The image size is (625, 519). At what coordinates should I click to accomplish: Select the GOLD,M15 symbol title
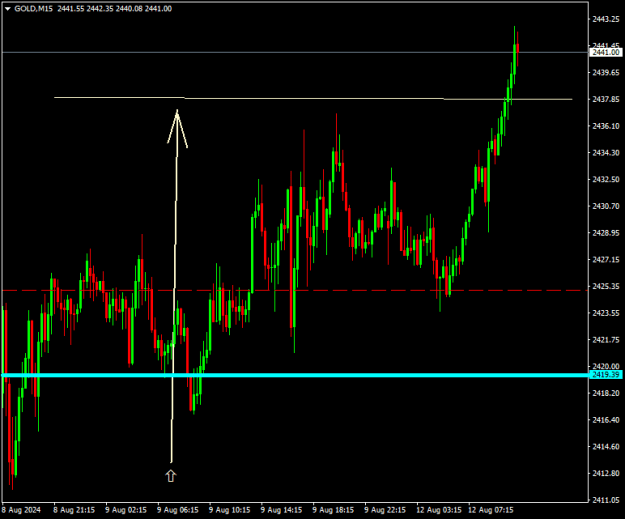coord(33,9)
